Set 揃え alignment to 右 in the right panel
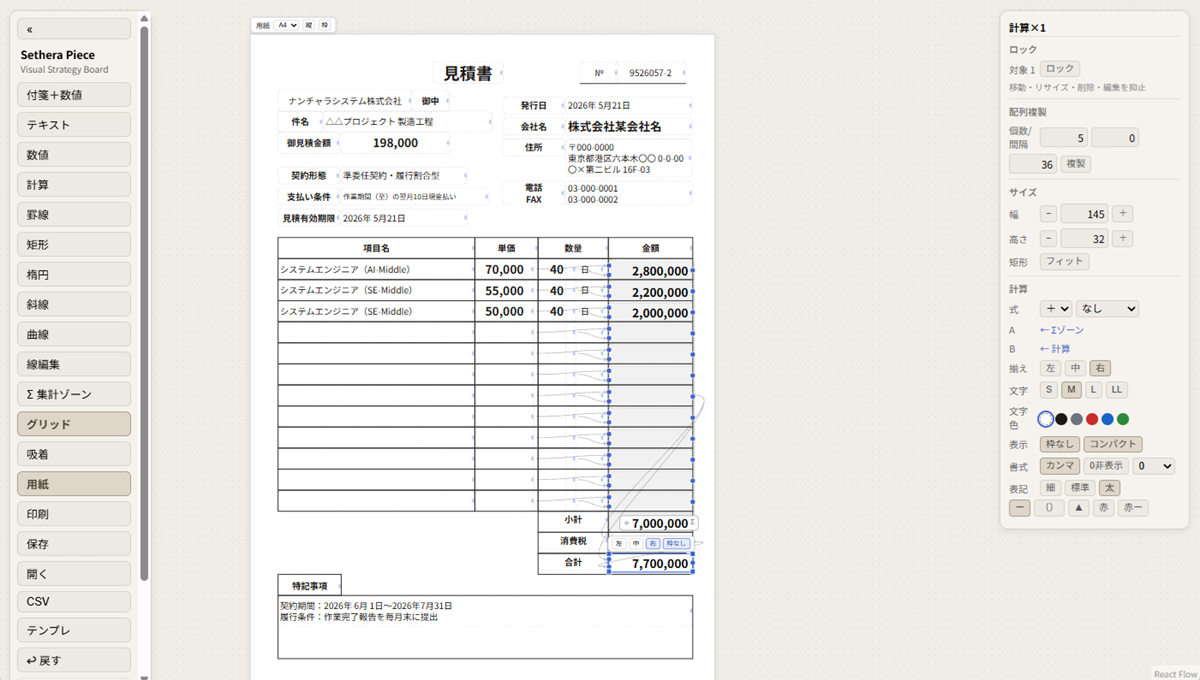 (1100, 368)
